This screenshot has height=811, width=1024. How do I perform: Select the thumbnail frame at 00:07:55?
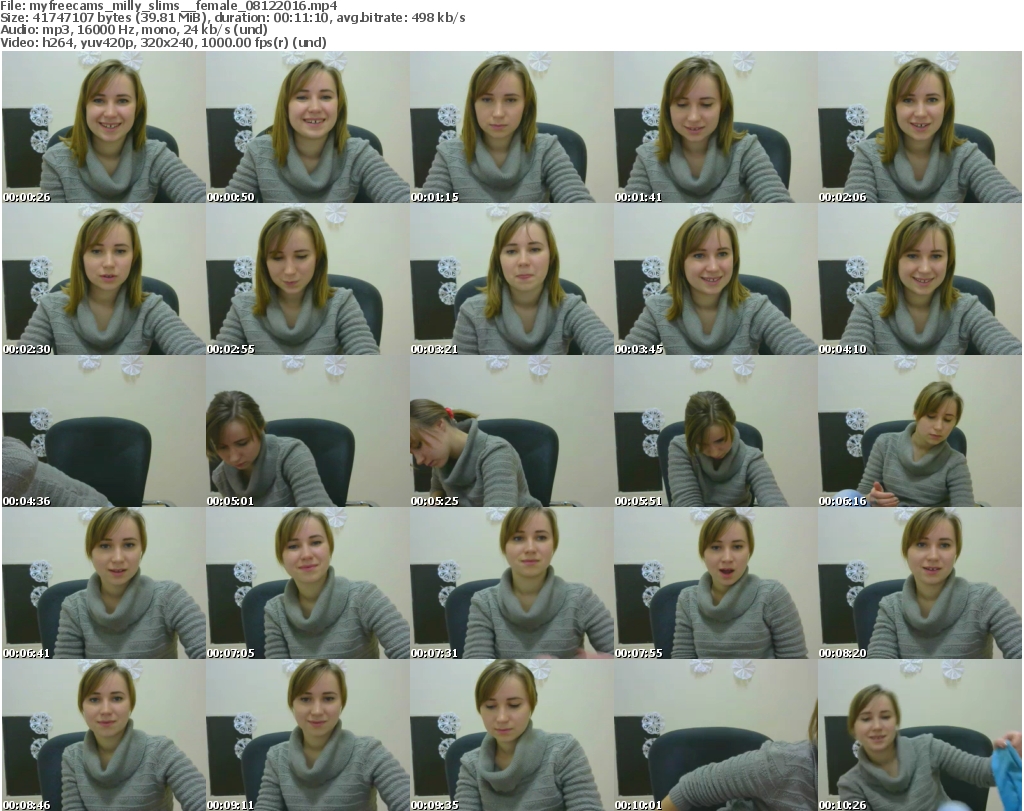click(x=715, y=584)
